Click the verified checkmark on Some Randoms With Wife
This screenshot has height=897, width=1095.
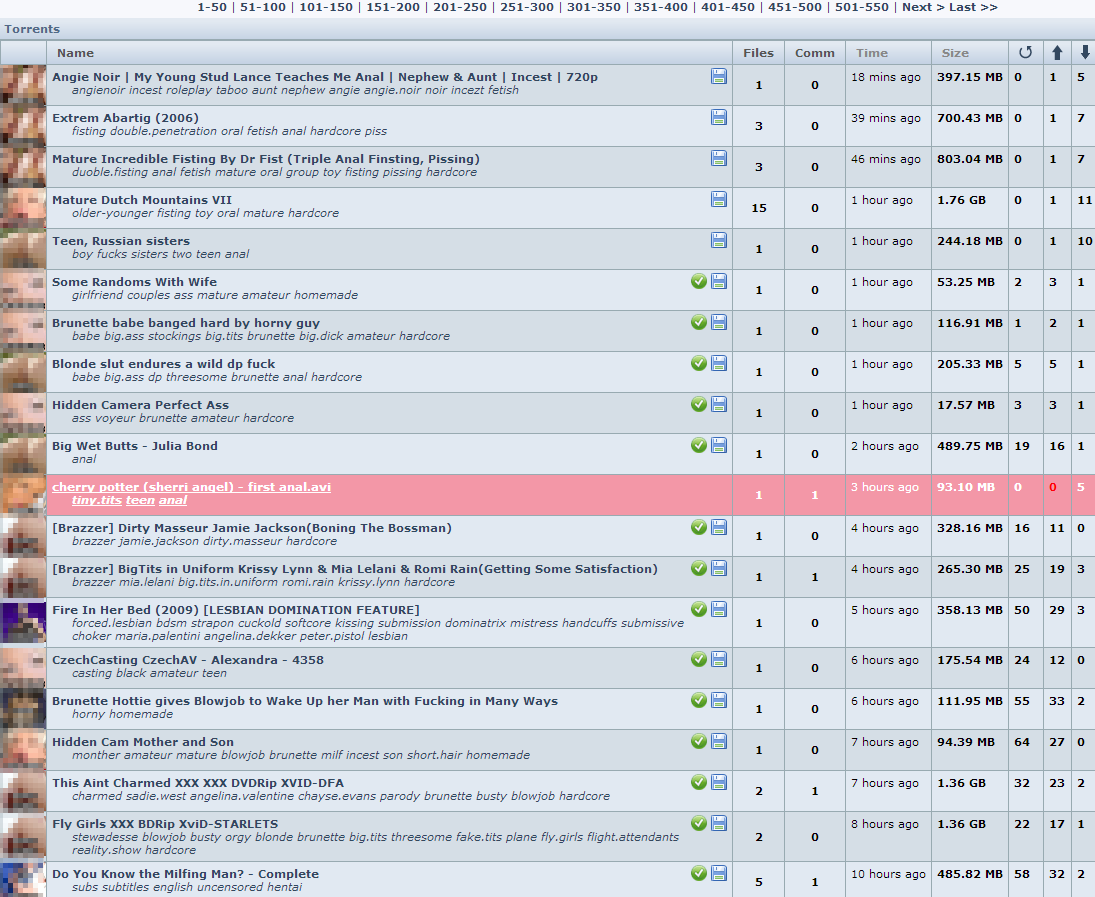pos(698,282)
